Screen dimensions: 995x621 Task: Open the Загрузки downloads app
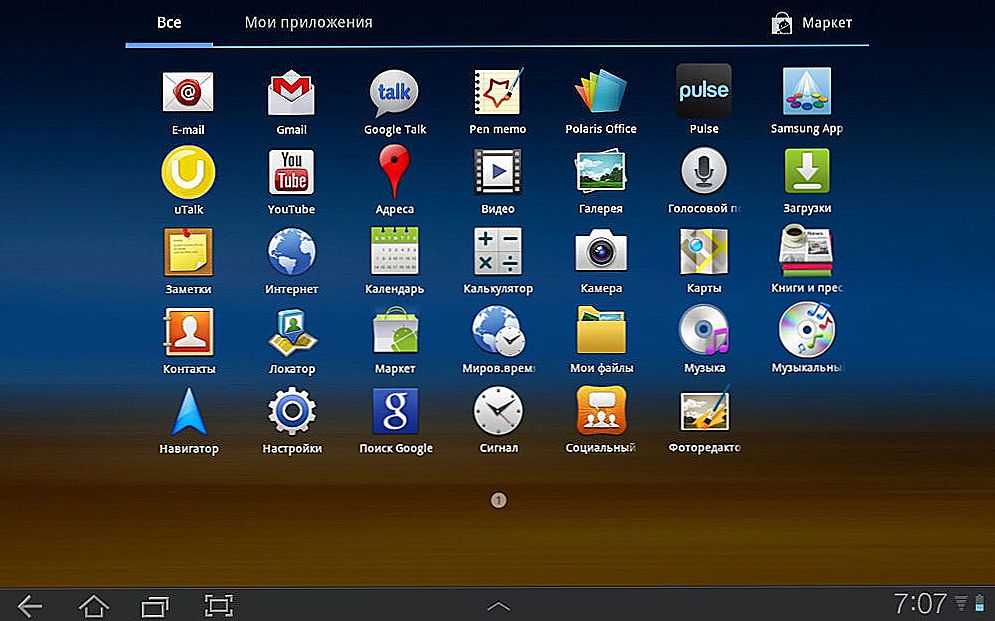[807, 171]
